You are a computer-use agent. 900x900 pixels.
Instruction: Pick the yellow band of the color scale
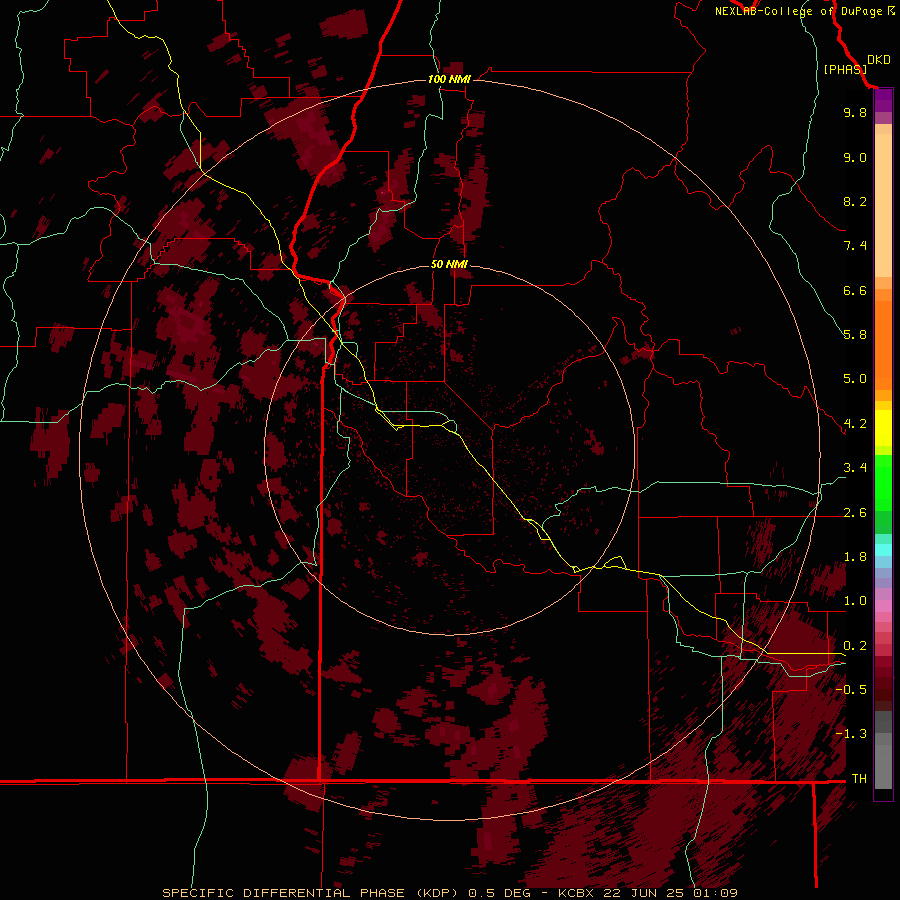pos(883,428)
